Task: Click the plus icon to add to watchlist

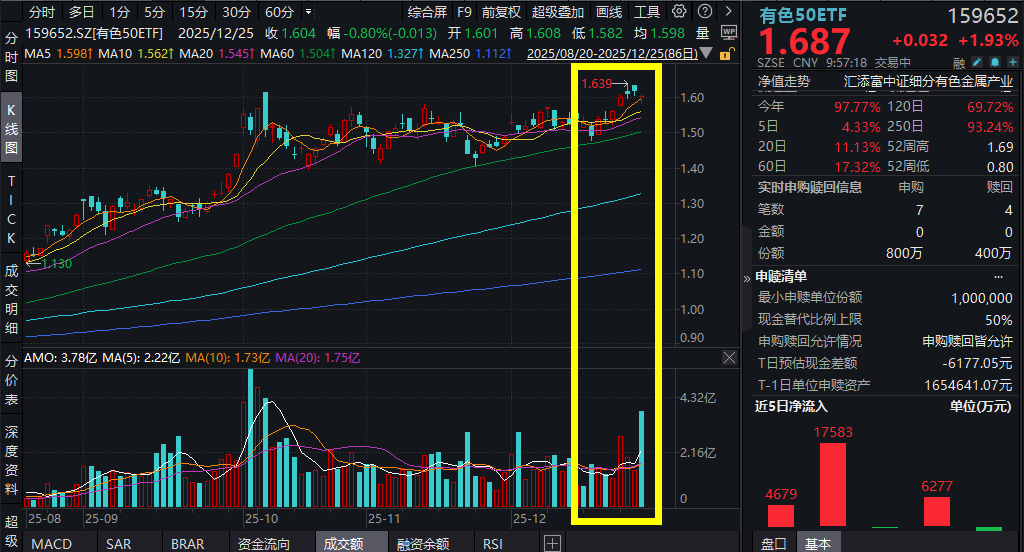Action: 1012,61
